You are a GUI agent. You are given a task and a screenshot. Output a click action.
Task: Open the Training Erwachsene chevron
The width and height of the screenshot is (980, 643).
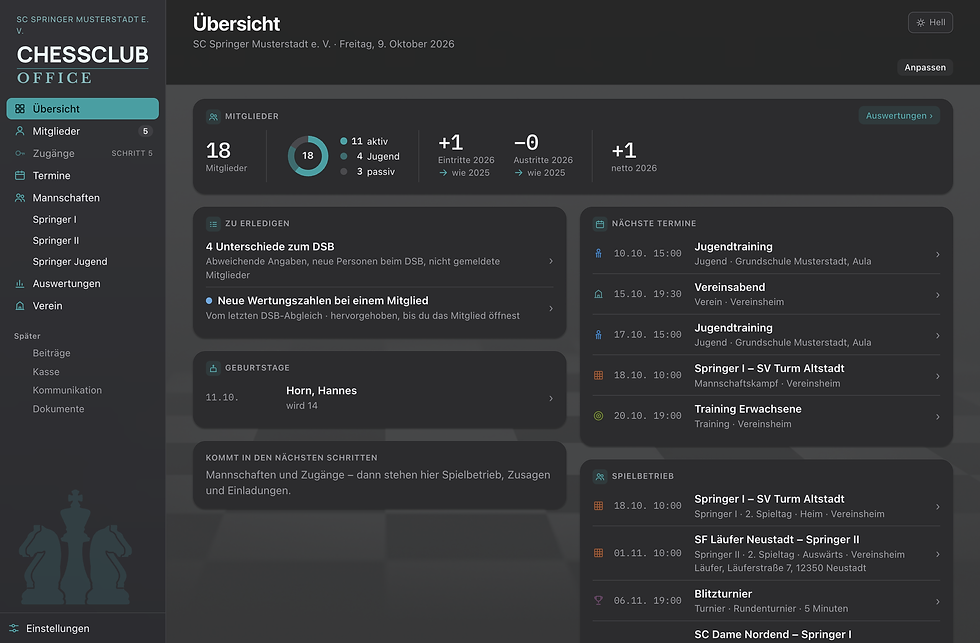coord(938,417)
